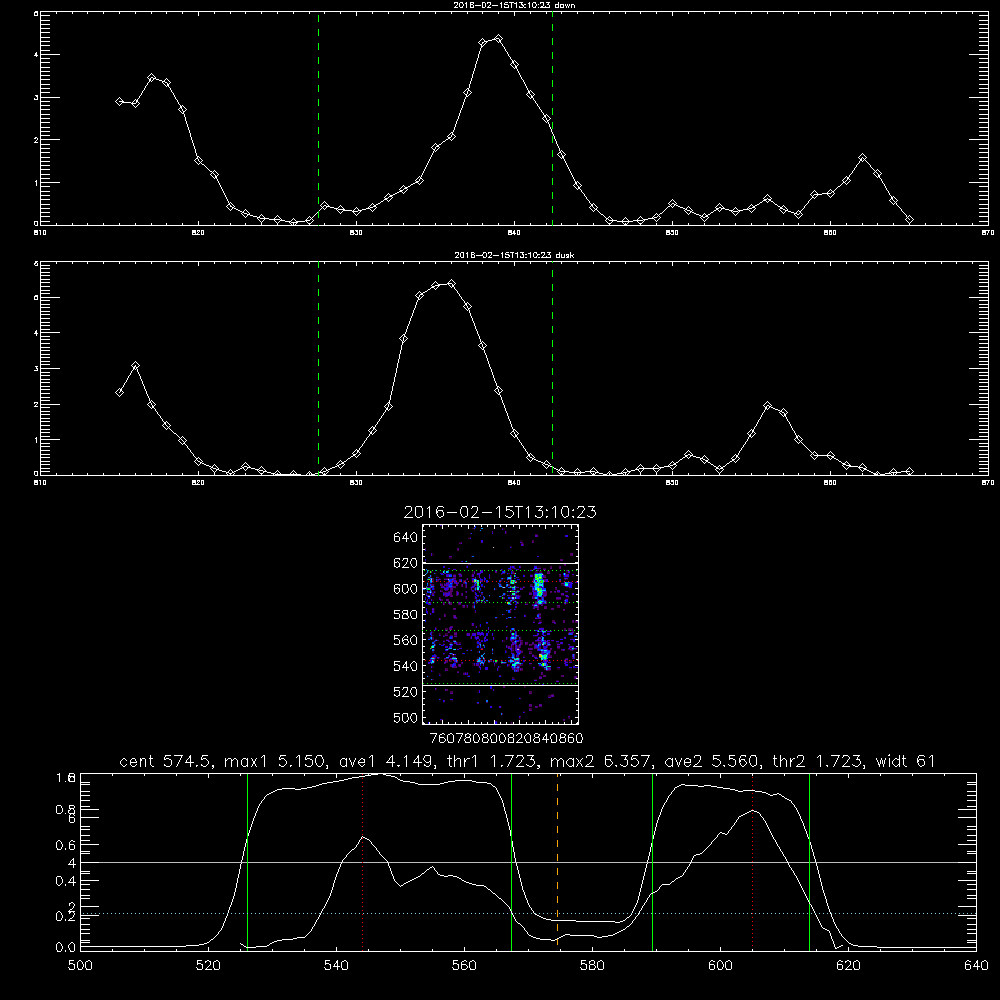Click the "500" y-axis label beside spectral image
Screen dimensions: 1000x1000
tap(405, 717)
